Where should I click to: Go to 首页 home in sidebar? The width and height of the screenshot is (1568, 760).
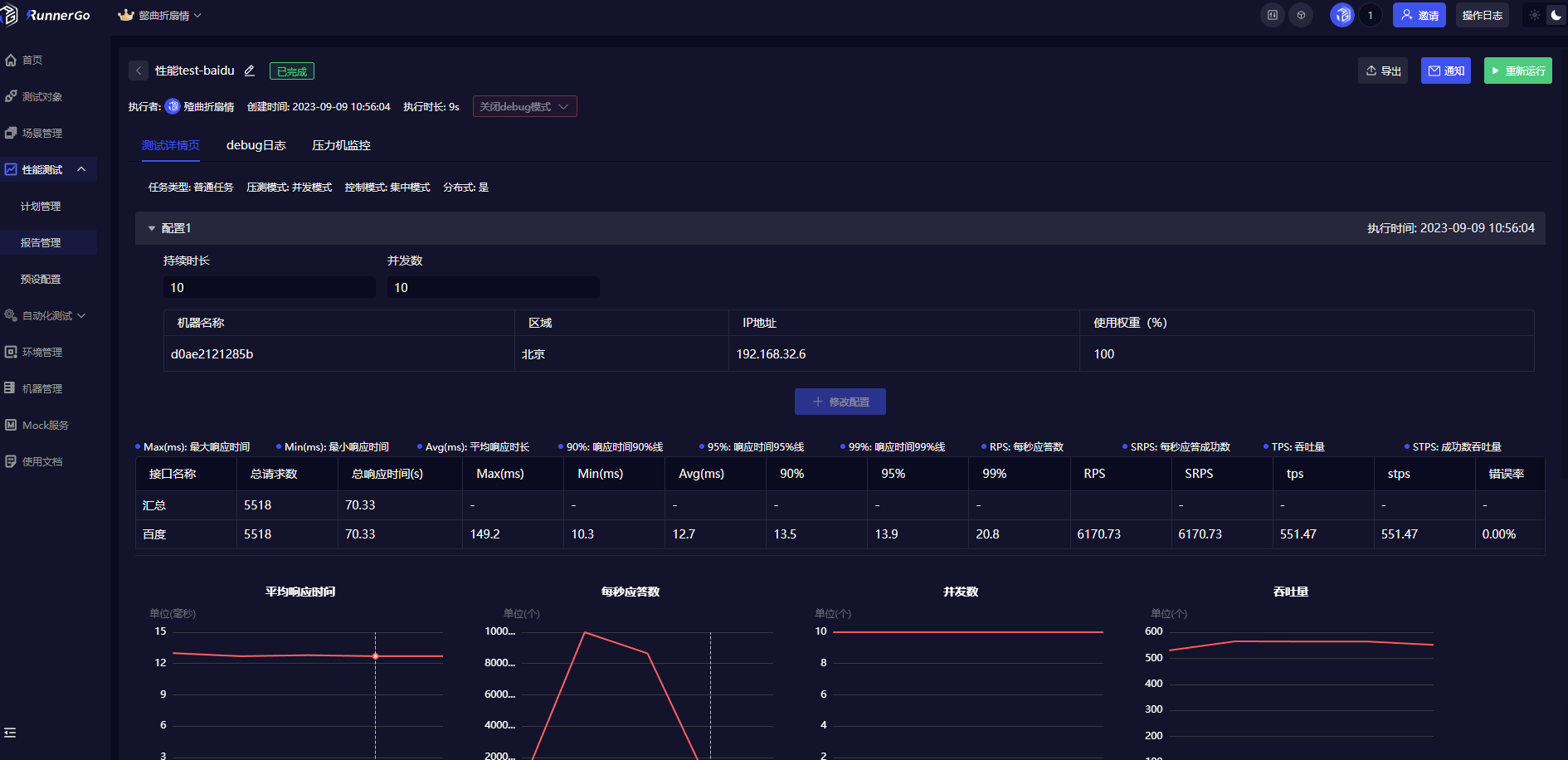click(x=32, y=60)
